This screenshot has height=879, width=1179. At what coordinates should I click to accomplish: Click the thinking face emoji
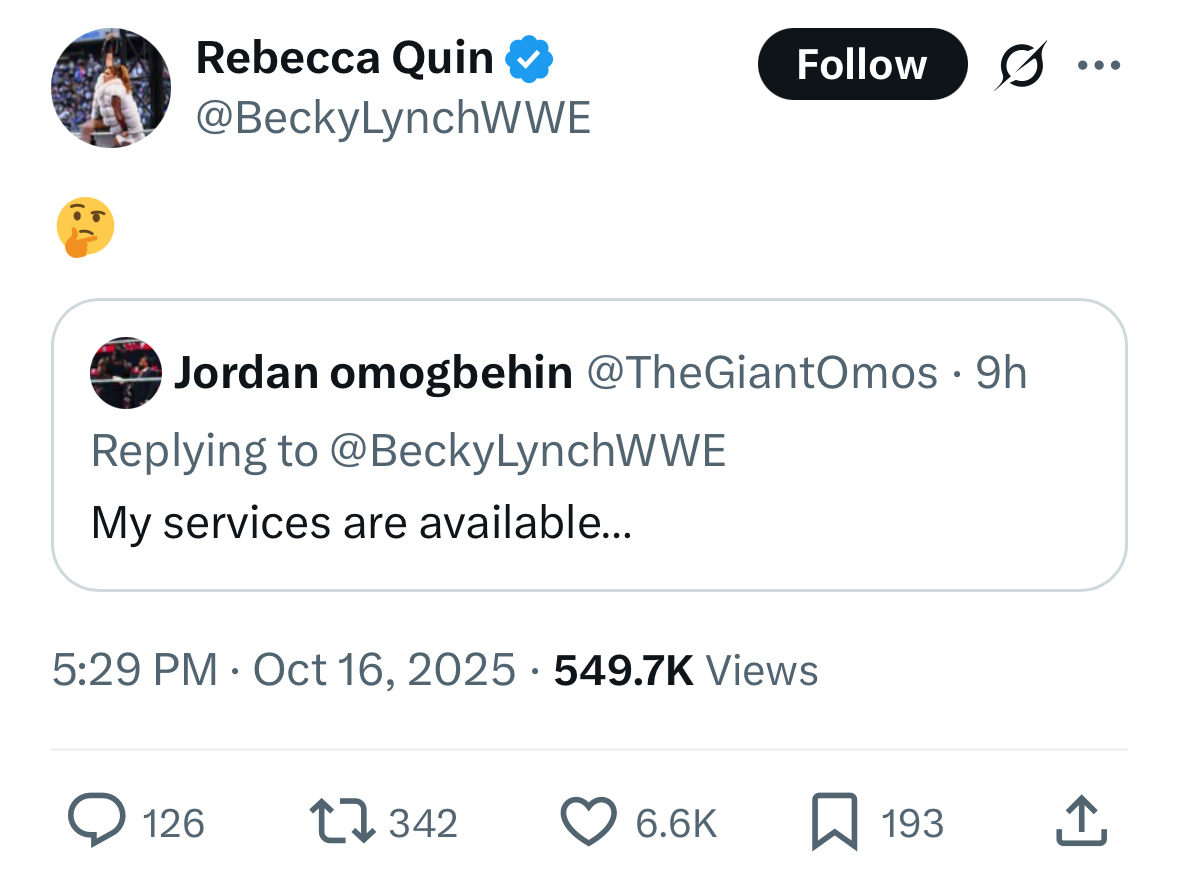coord(85,227)
